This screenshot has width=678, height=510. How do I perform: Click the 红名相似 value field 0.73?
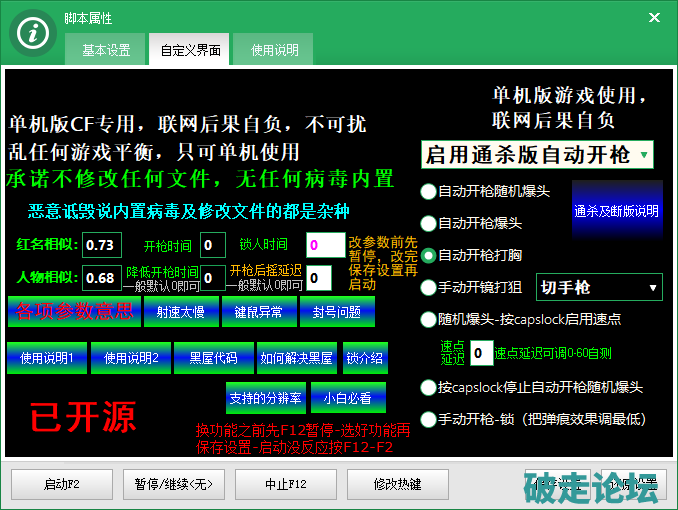coord(102,245)
